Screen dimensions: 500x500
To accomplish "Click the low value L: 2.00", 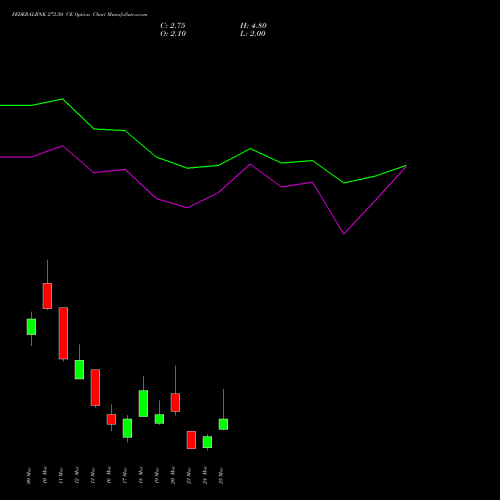I will (x=253, y=34).
